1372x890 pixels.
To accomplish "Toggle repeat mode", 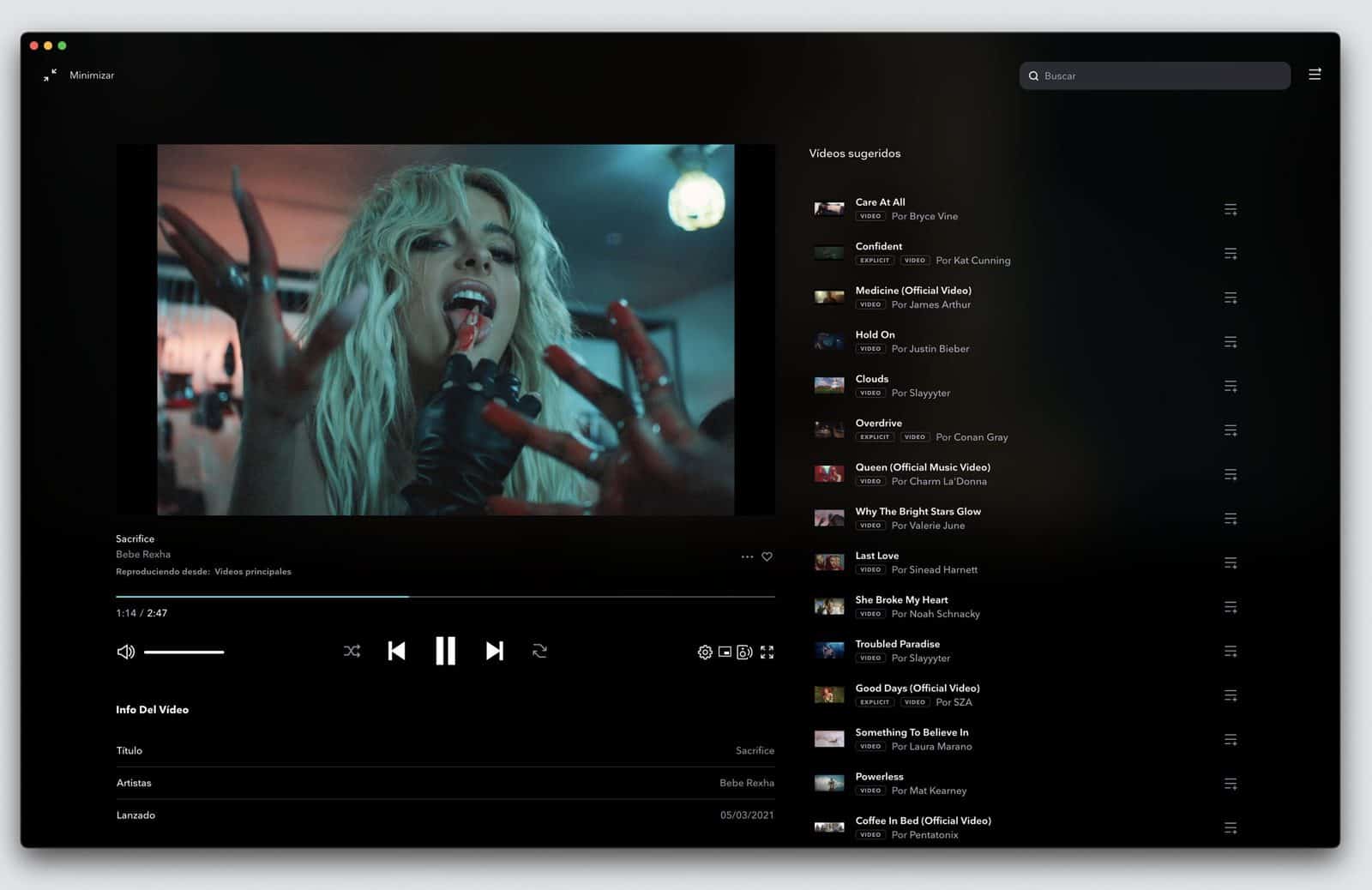I will click(x=539, y=651).
